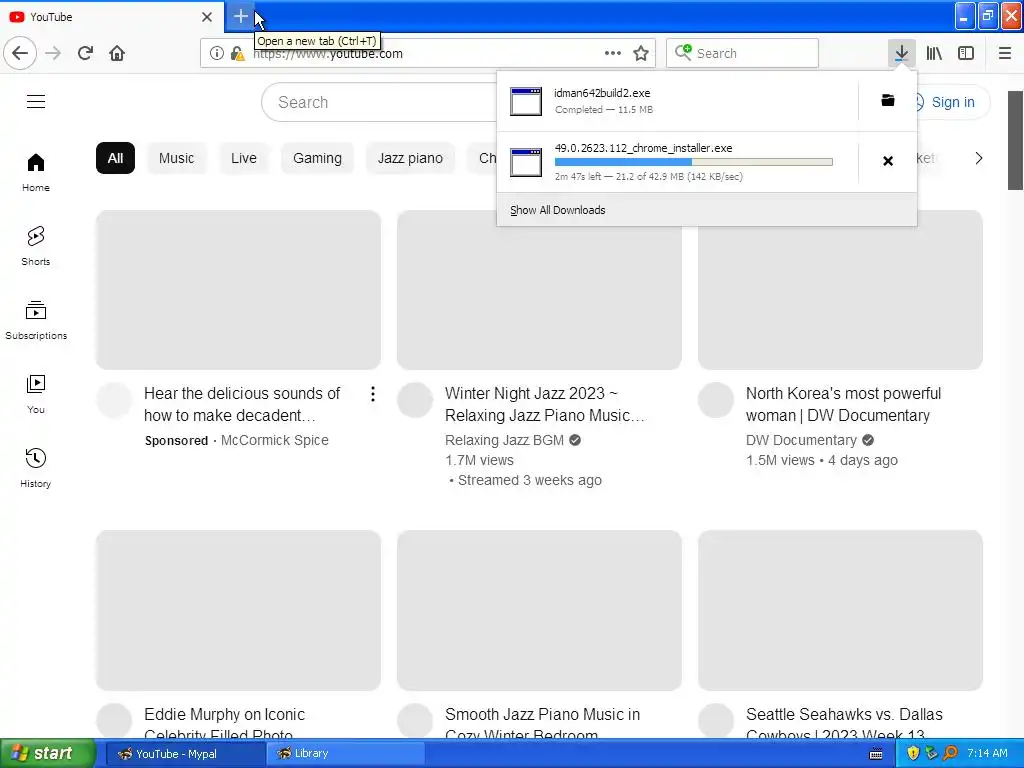Screen dimensions: 1024x768
Task: Open Winter Night Jazz 2023 video thumbnail
Action: (539, 290)
